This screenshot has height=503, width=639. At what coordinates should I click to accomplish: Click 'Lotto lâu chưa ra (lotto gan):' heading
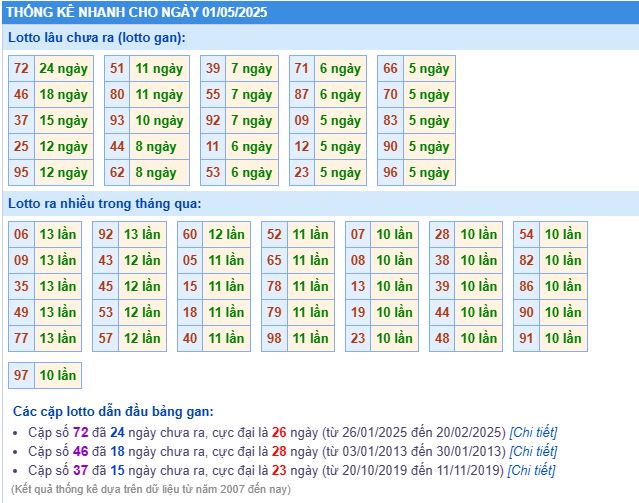(x=97, y=38)
